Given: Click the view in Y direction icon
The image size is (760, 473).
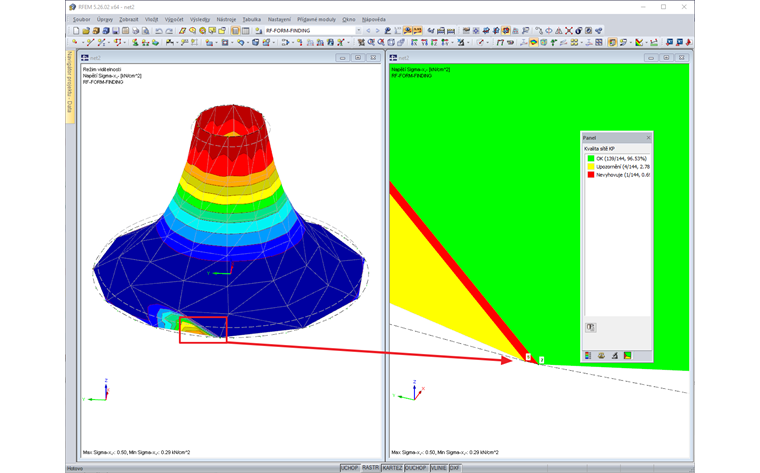Looking at the screenshot, I should [424, 42].
